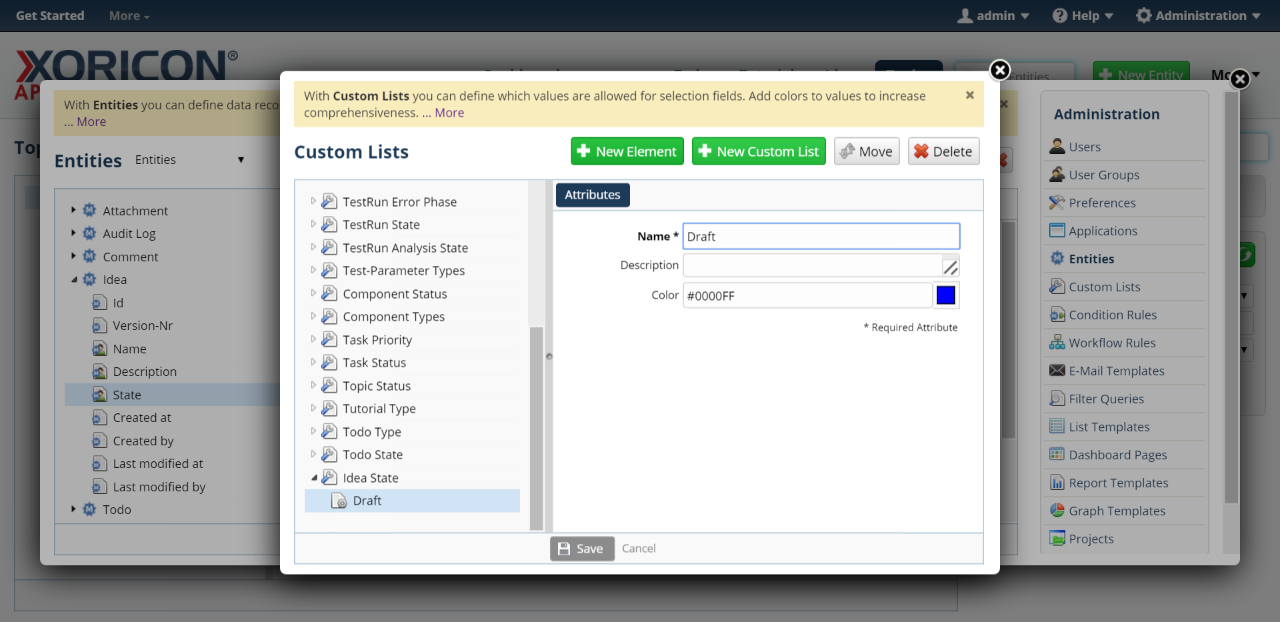Dismiss the Custom Lists info banner

pyautogui.click(x=969, y=95)
